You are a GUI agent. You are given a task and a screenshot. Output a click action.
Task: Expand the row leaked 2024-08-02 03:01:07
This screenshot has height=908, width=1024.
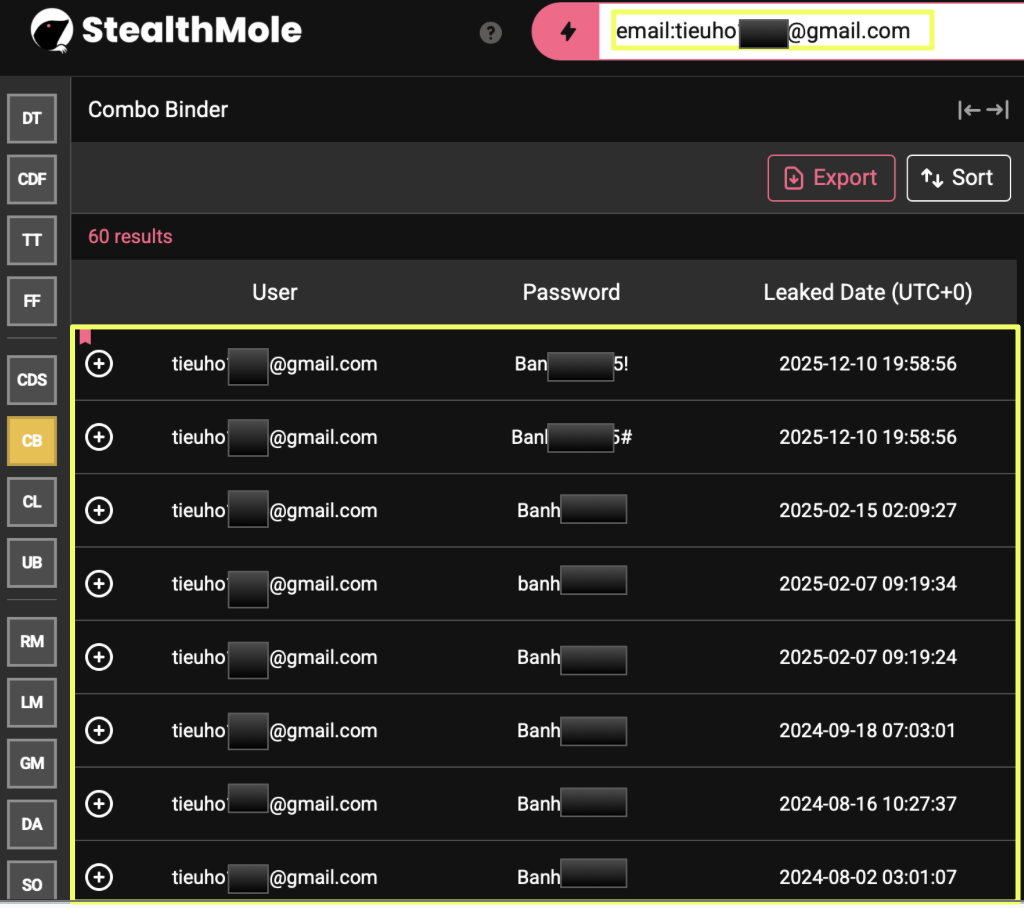click(99, 877)
